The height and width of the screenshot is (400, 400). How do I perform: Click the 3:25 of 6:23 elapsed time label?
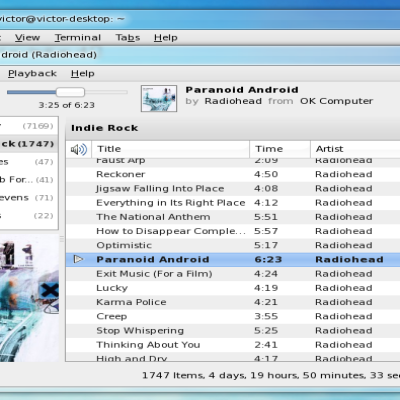(x=67, y=105)
